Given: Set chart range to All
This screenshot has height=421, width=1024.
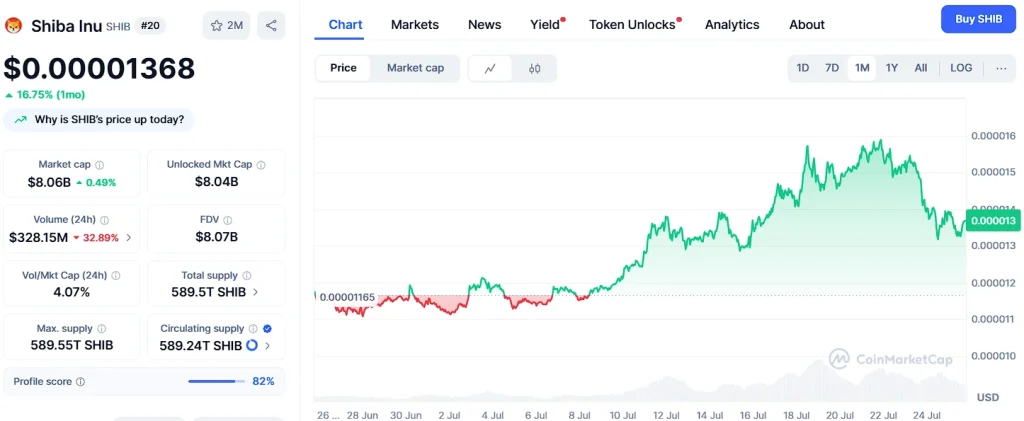Looking at the screenshot, I should coord(921,68).
